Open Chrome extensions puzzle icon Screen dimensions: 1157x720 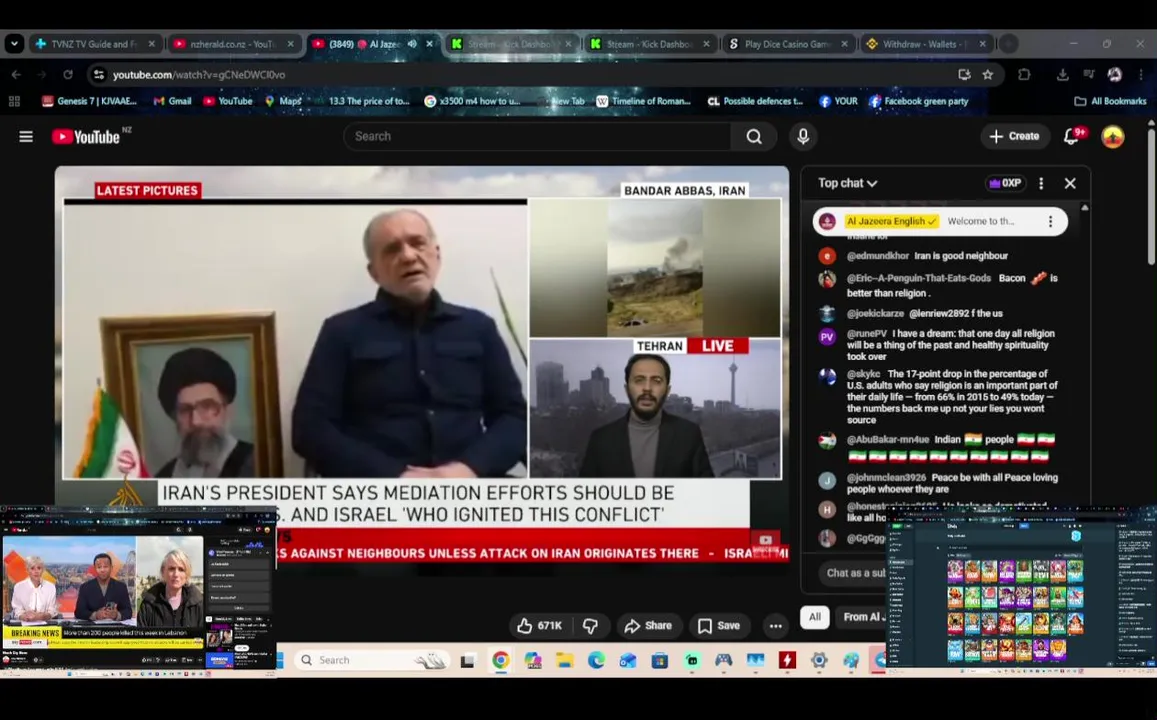1023,75
